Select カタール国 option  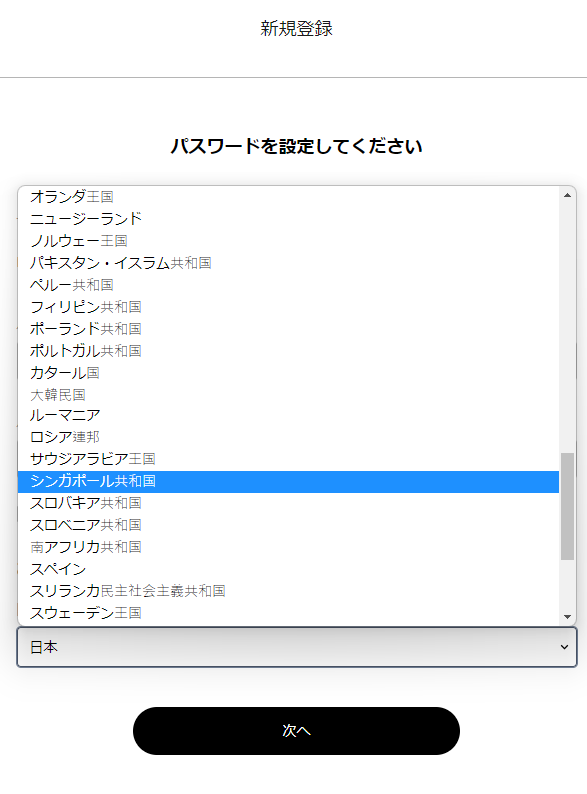click(288, 373)
